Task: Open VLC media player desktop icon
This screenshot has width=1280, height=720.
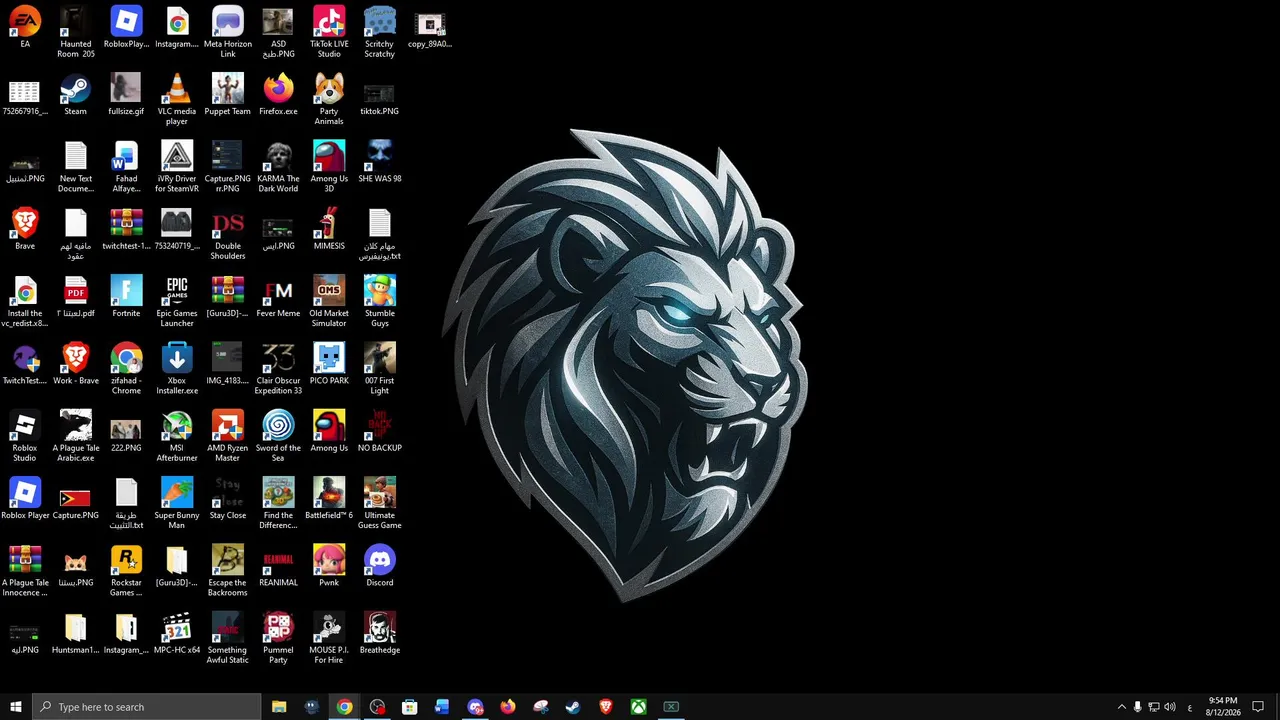Action: pos(177,99)
